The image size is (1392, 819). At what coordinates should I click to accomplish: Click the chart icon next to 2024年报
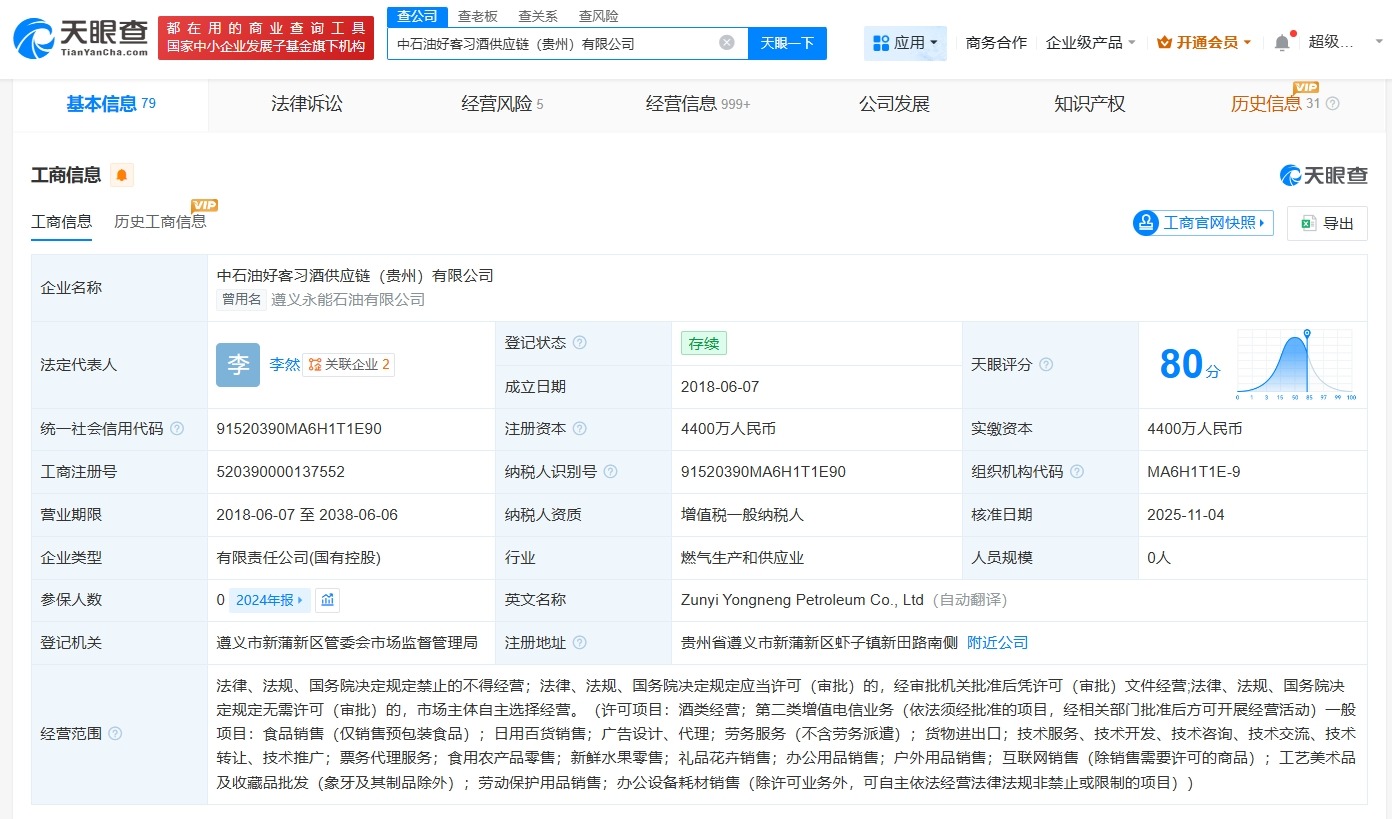point(329,601)
